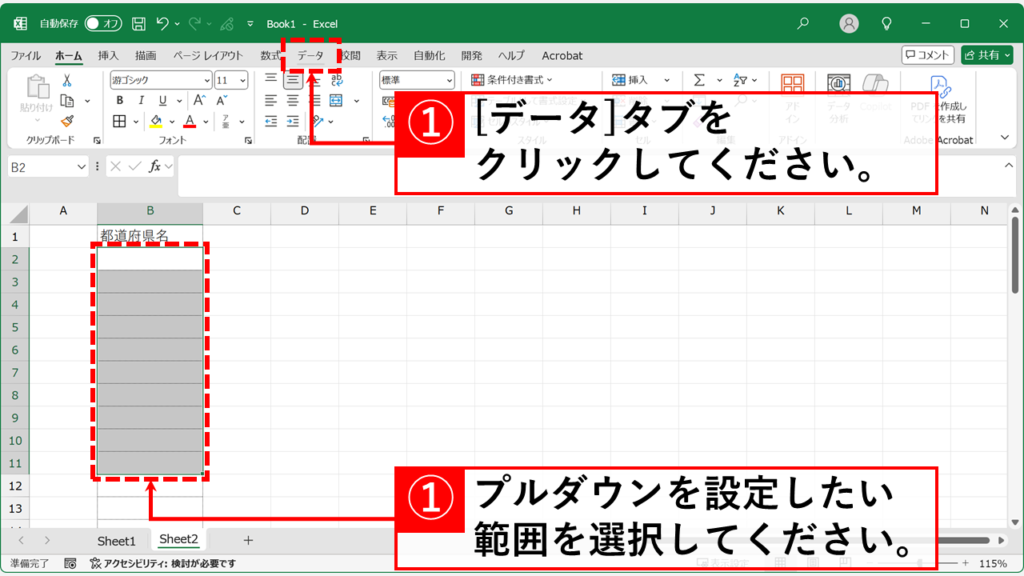Click the lightbulb icon in the title bar
The width and height of the screenshot is (1024, 576).
pyautogui.click(x=886, y=24)
